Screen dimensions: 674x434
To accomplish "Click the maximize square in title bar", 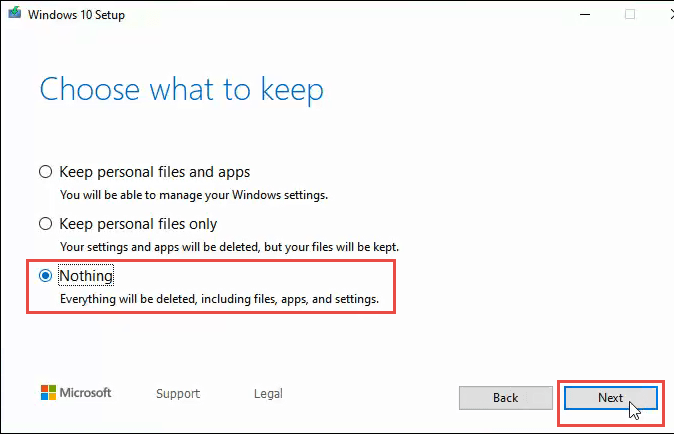I will pyautogui.click(x=630, y=14).
